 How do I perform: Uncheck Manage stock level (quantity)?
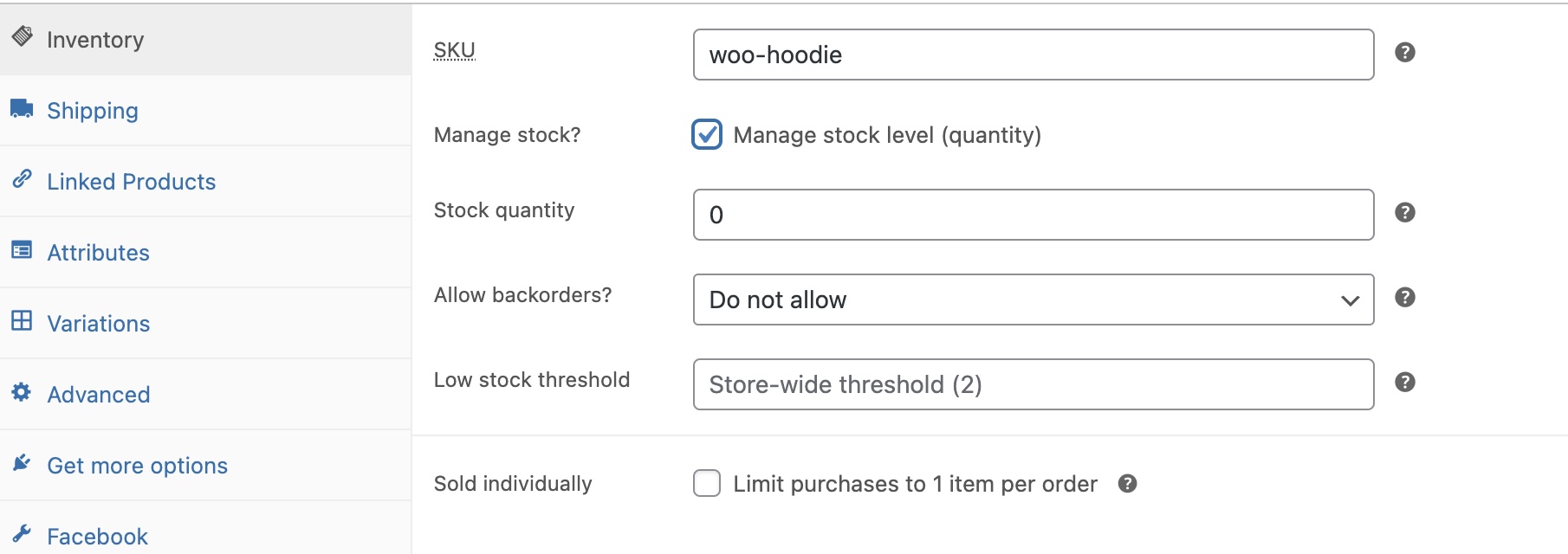(707, 134)
